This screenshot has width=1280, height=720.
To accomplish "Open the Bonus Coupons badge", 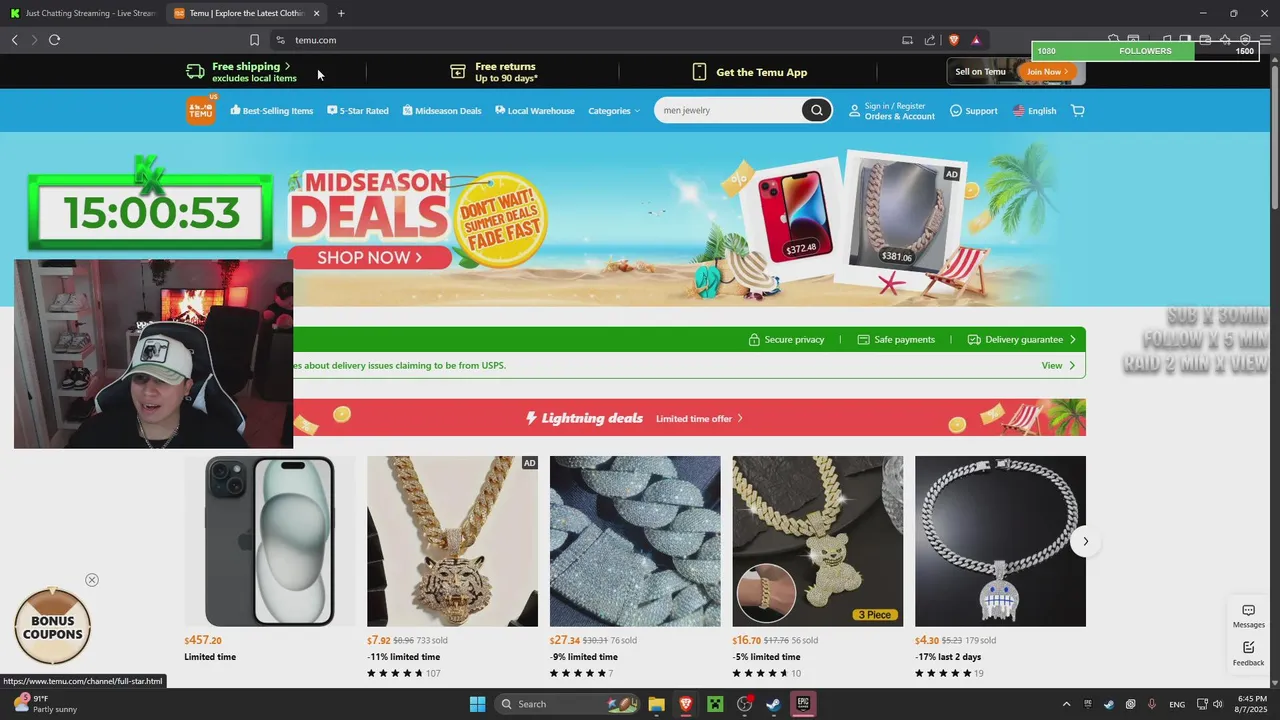I will coord(53,626).
